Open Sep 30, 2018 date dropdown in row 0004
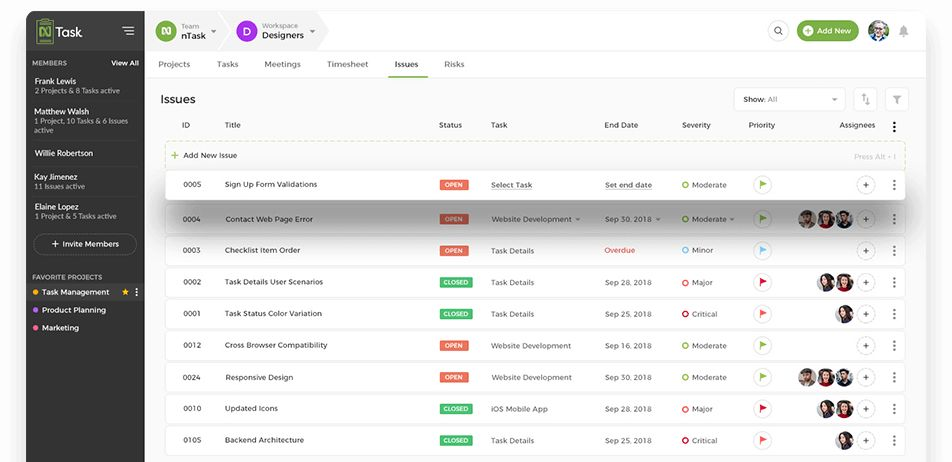The width and height of the screenshot is (952, 462). 633,219
